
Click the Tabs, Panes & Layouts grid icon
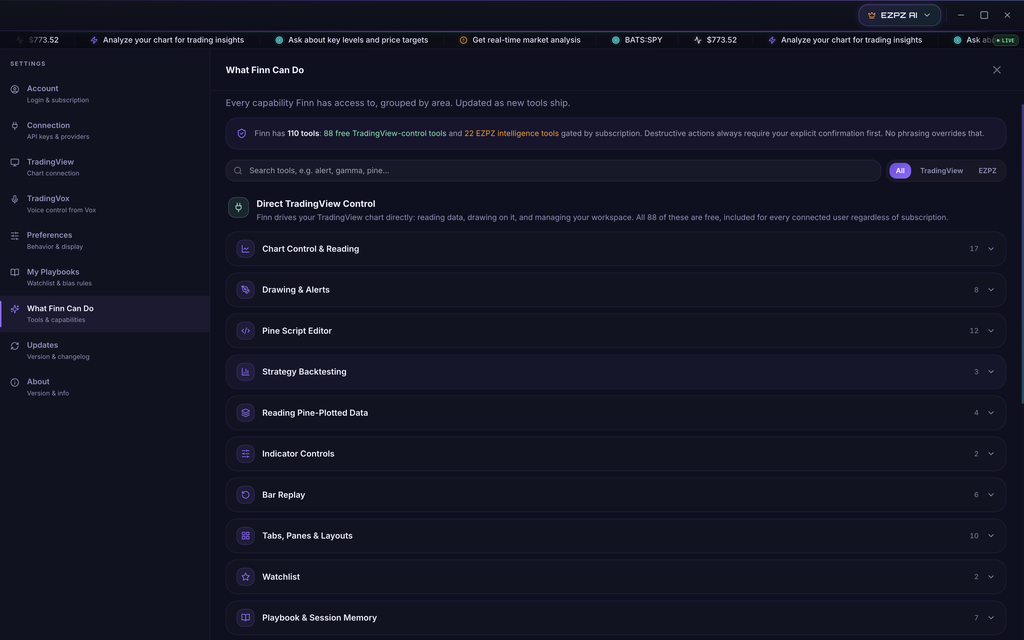[246, 536]
